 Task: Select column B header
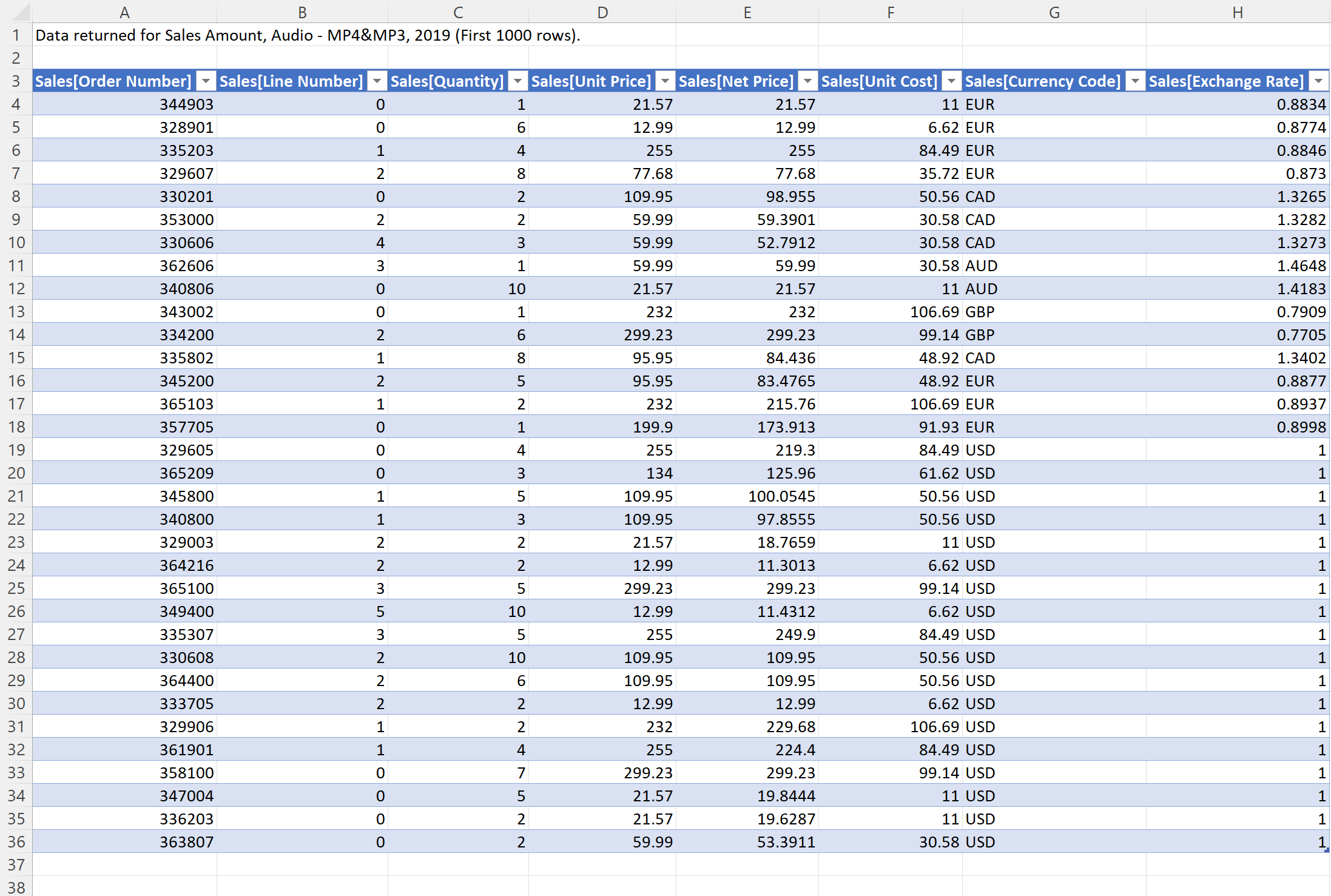point(302,12)
